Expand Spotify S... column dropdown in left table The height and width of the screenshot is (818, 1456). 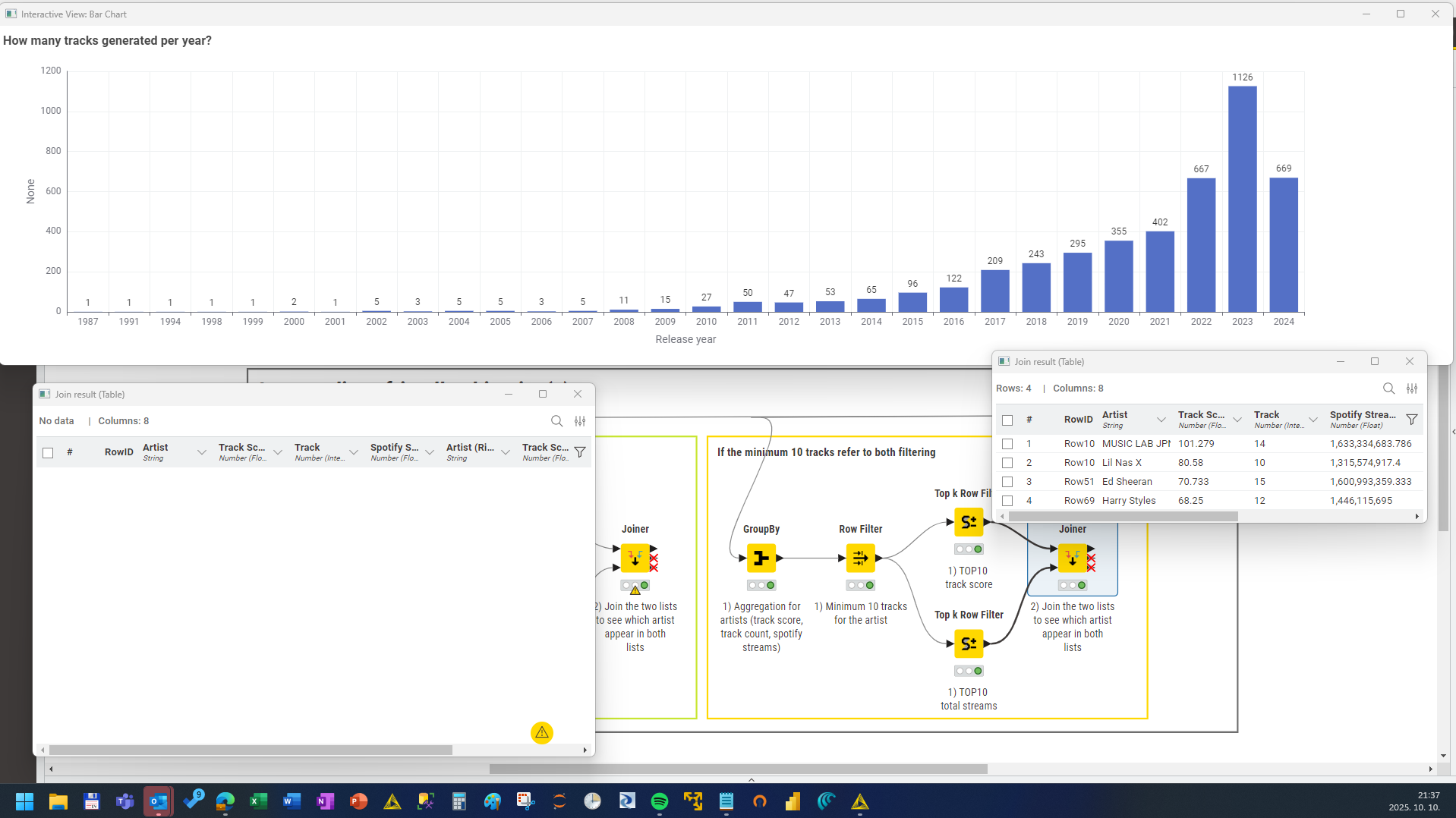coord(430,452)
